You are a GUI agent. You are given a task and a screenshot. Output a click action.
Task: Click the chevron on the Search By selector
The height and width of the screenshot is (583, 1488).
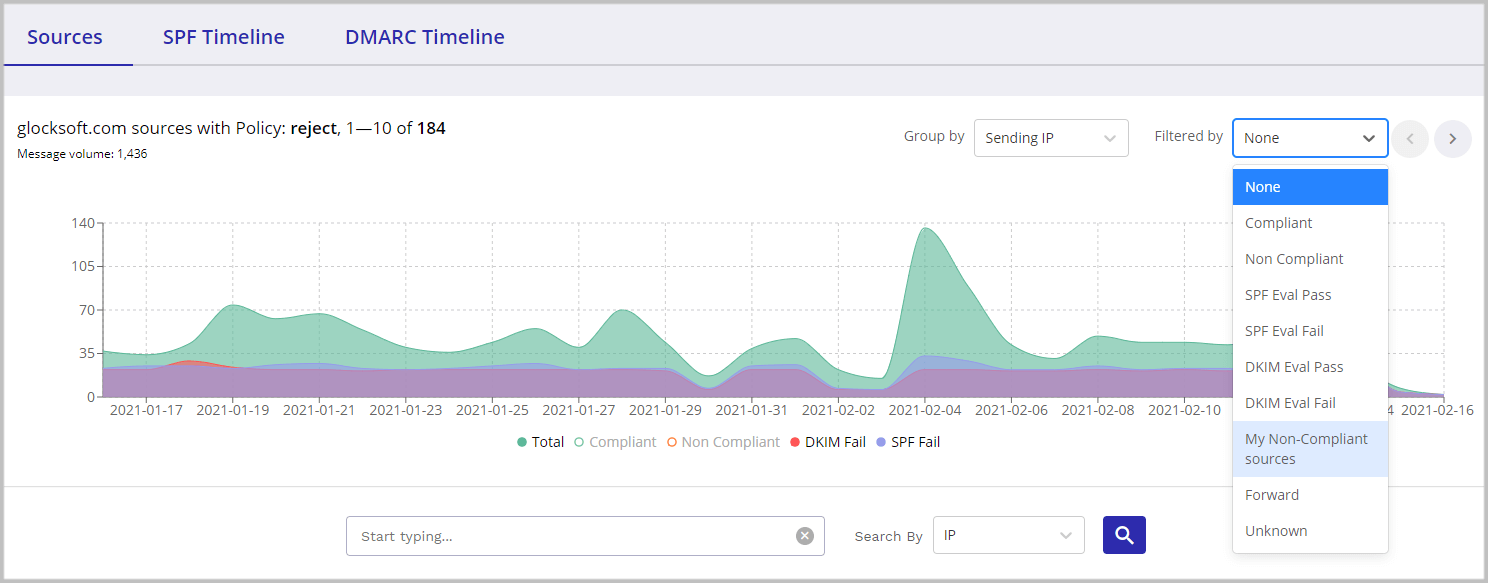(x=1067, y=535)
